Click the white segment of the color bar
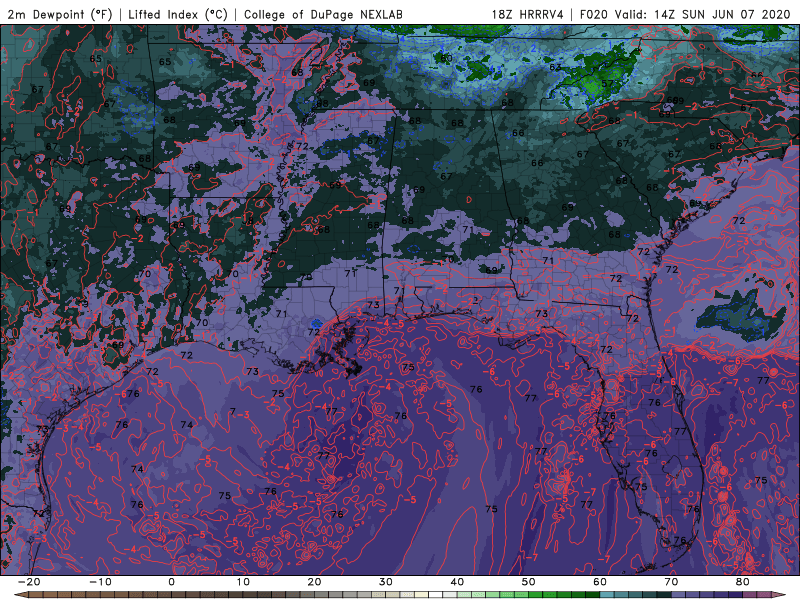This screenshot has width=800, height=600. (436, 595)
